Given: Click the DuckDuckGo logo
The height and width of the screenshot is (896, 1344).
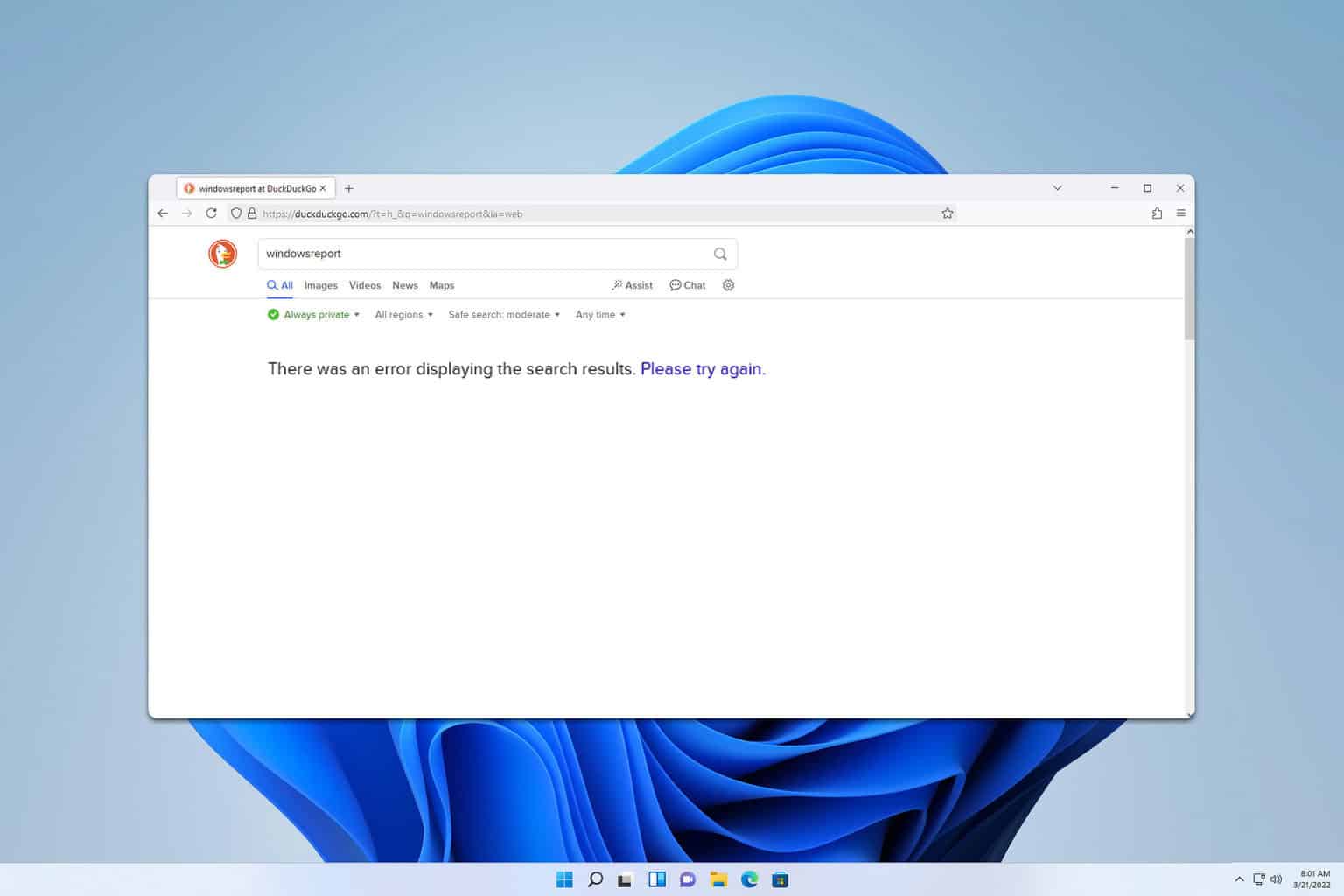Looking at the screenshot, I should pyautogui.click(x=222, y=254).
